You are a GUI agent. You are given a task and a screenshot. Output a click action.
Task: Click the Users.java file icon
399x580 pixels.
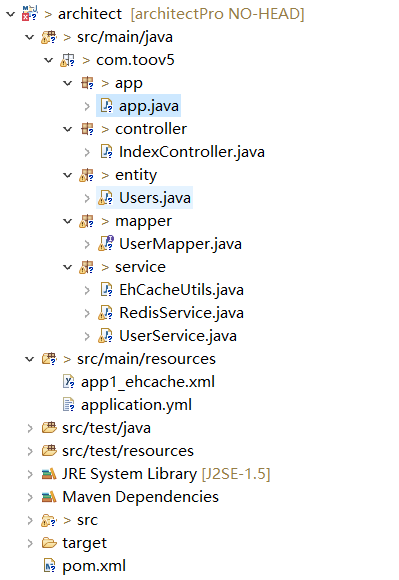click(x=105, y=198)
